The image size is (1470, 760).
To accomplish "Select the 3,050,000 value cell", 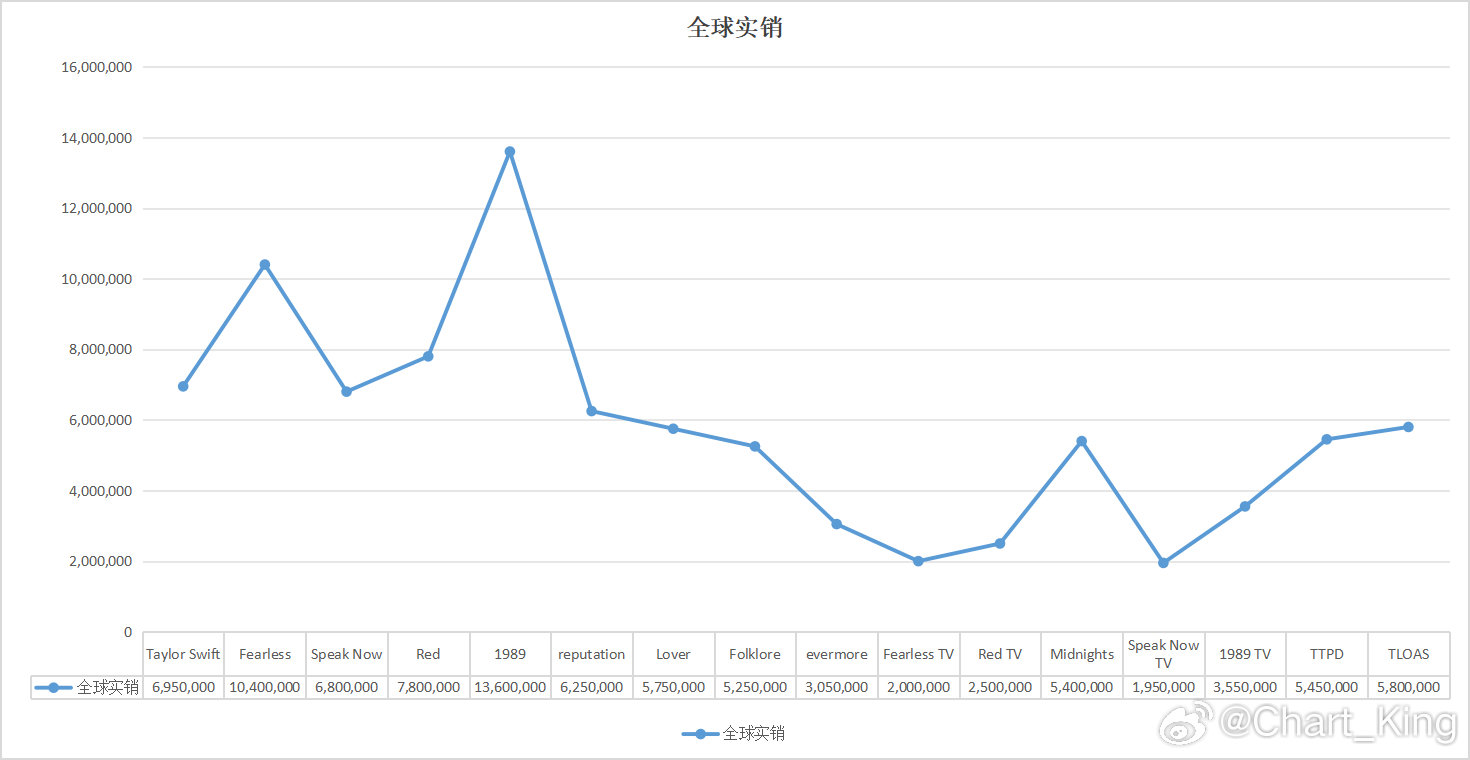I will (837, 687).
